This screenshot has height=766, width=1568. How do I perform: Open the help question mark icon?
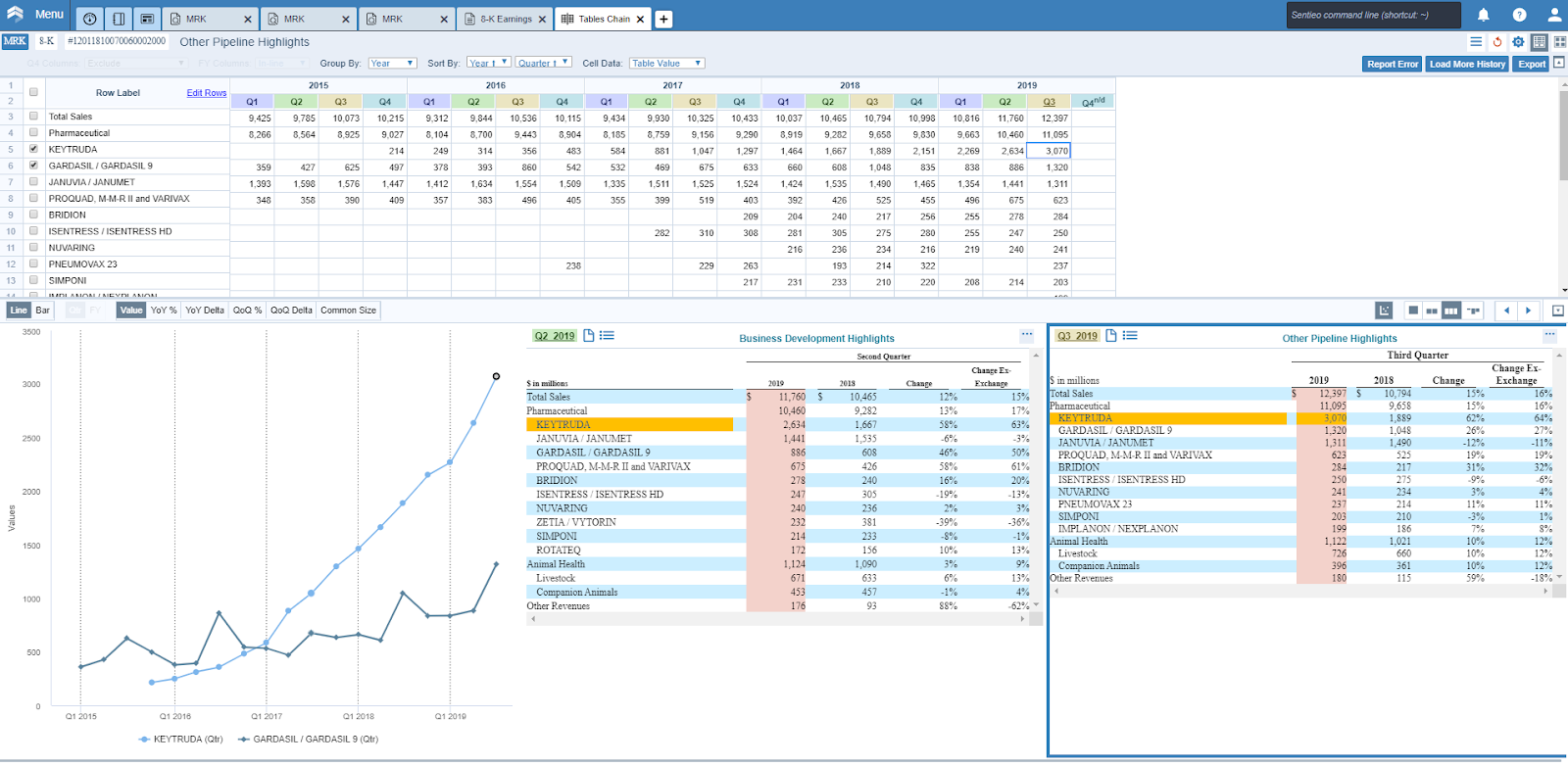point(1519,15)
